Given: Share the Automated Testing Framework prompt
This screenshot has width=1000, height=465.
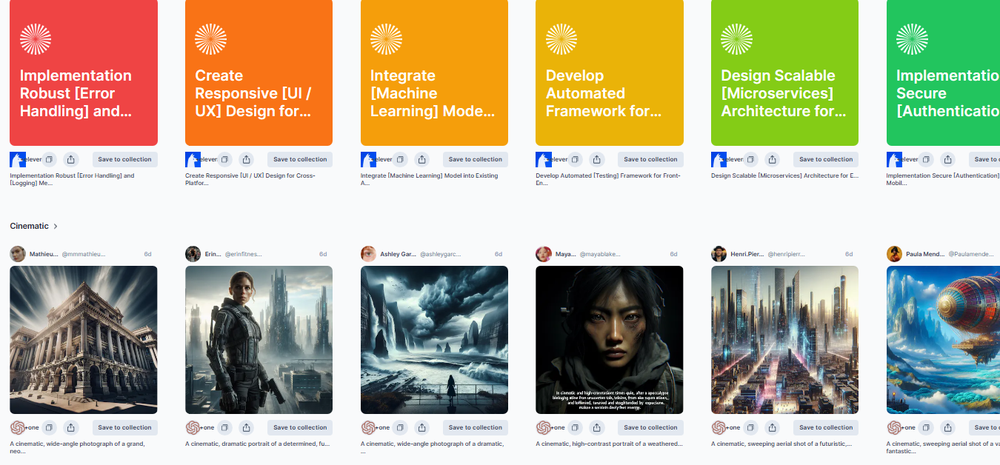Looking at the screenshot, I should [597, 159].
